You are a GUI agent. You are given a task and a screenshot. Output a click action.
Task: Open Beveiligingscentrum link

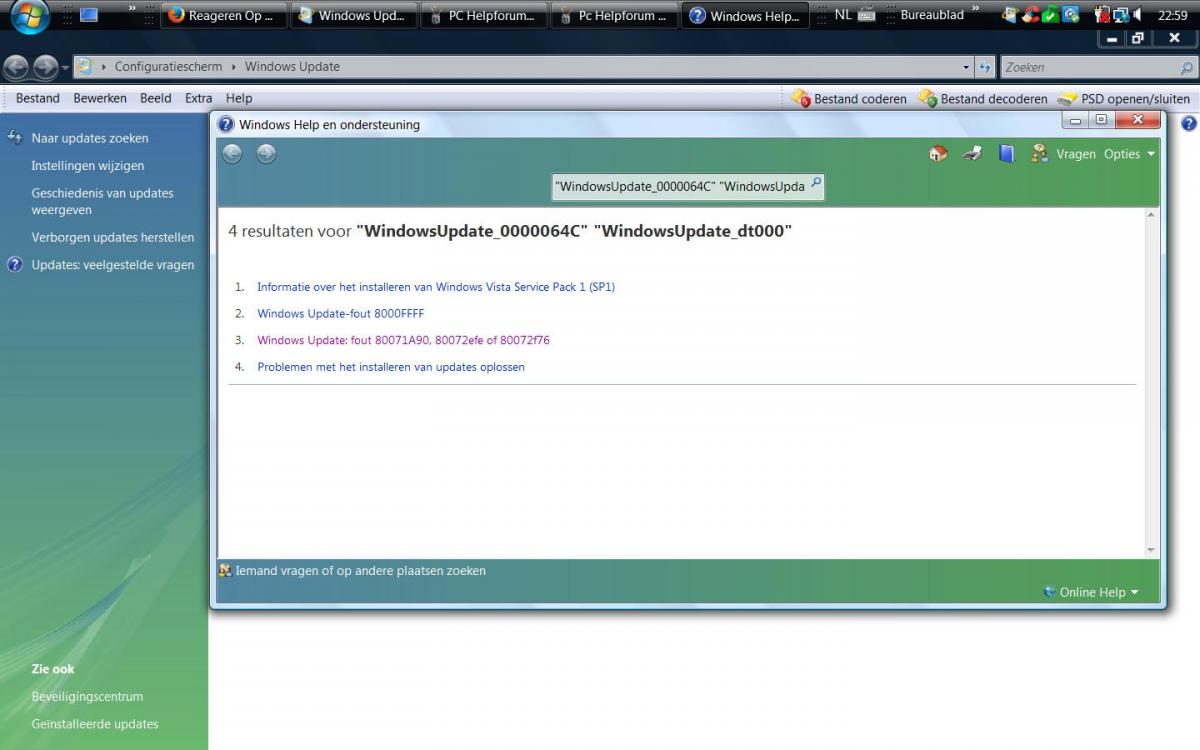pyautogui.click(x=87, y=697)
